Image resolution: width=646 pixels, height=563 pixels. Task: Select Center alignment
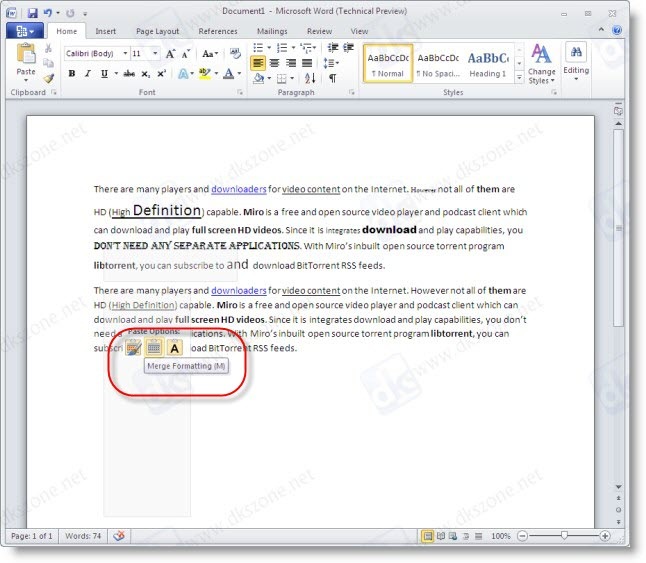(274, 63)
